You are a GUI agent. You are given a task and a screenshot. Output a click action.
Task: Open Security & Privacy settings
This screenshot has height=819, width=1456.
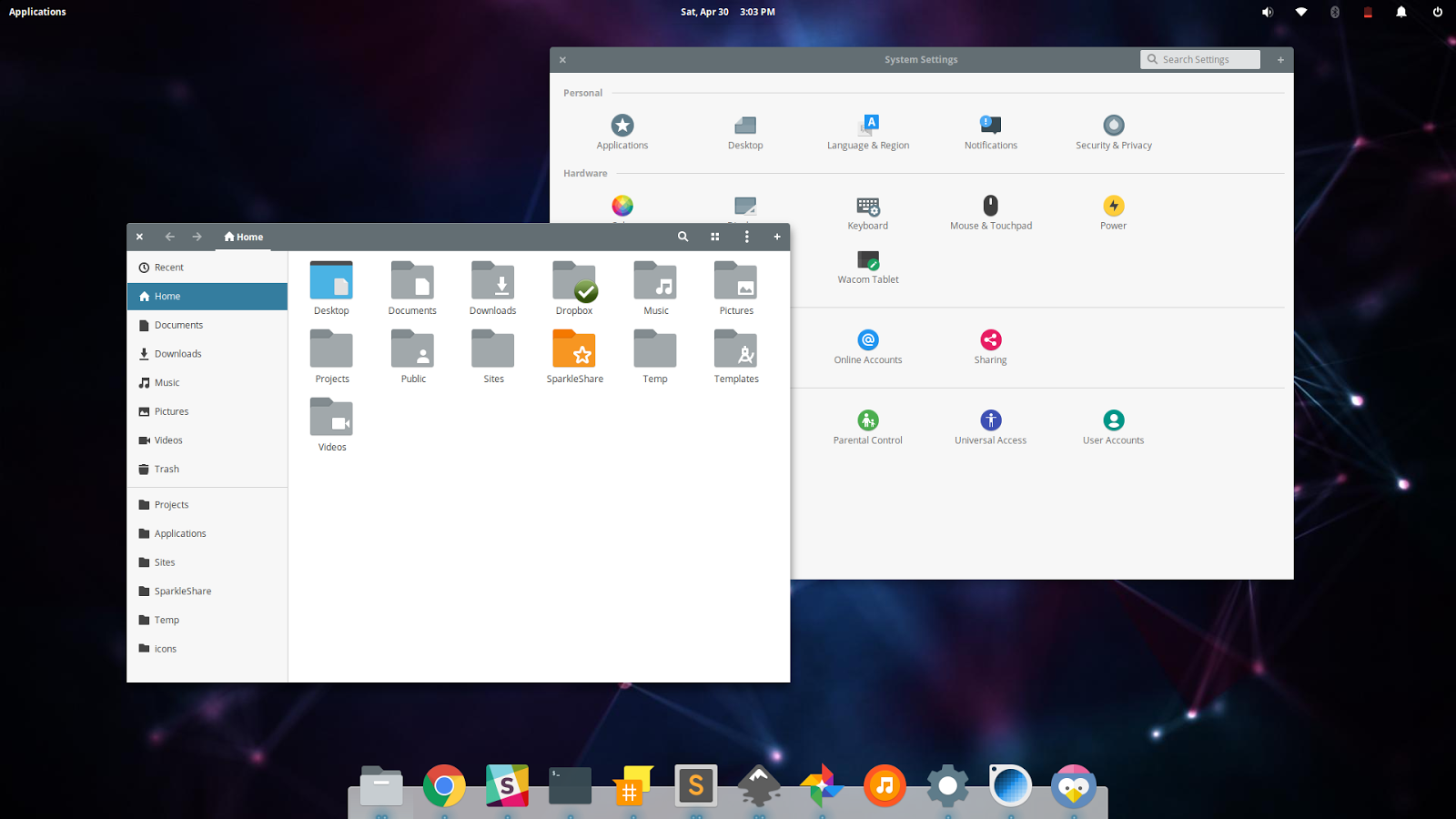pos(1114,126)
